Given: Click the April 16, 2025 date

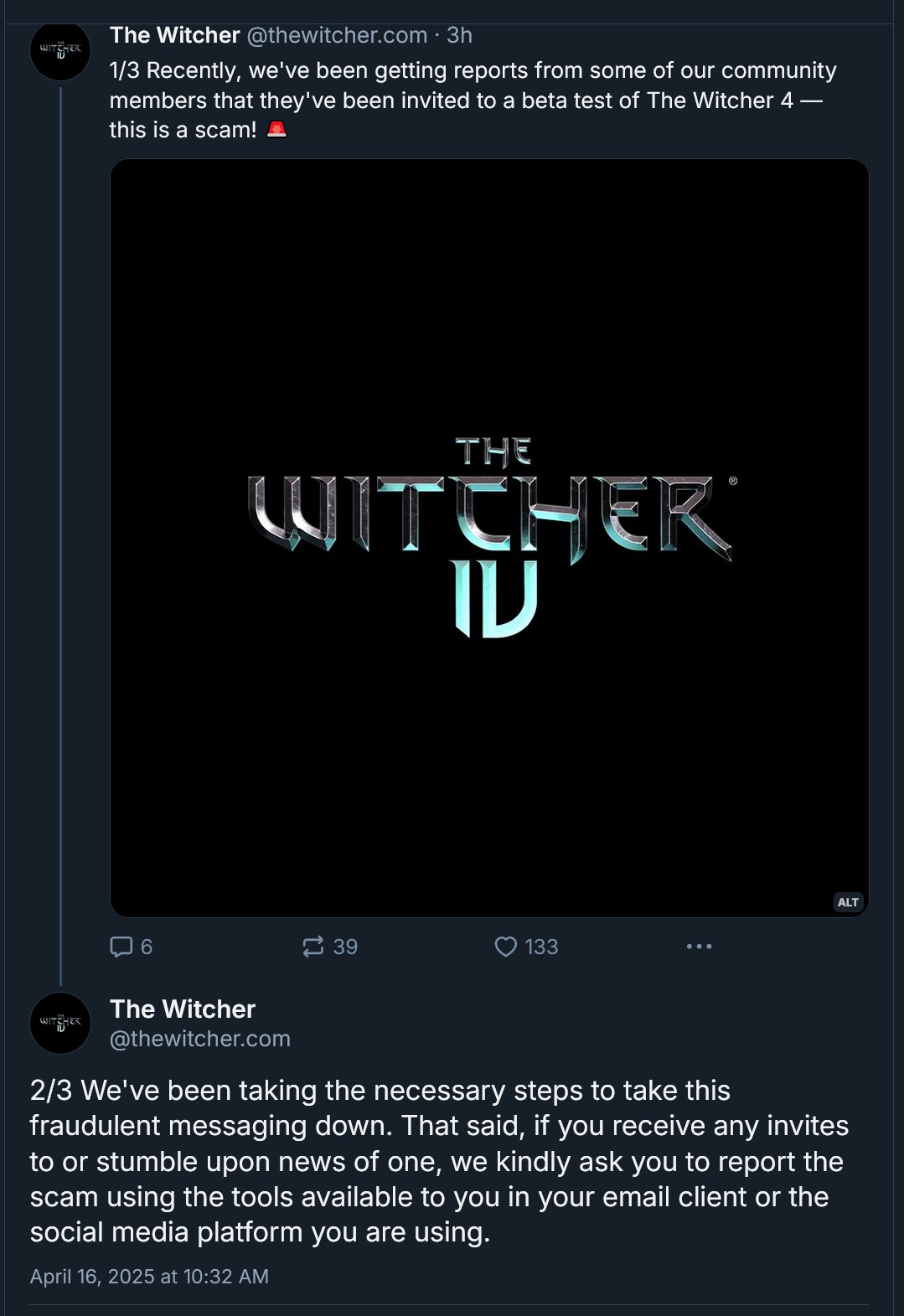Looking at the screenshot, I should click(149, 1277).
